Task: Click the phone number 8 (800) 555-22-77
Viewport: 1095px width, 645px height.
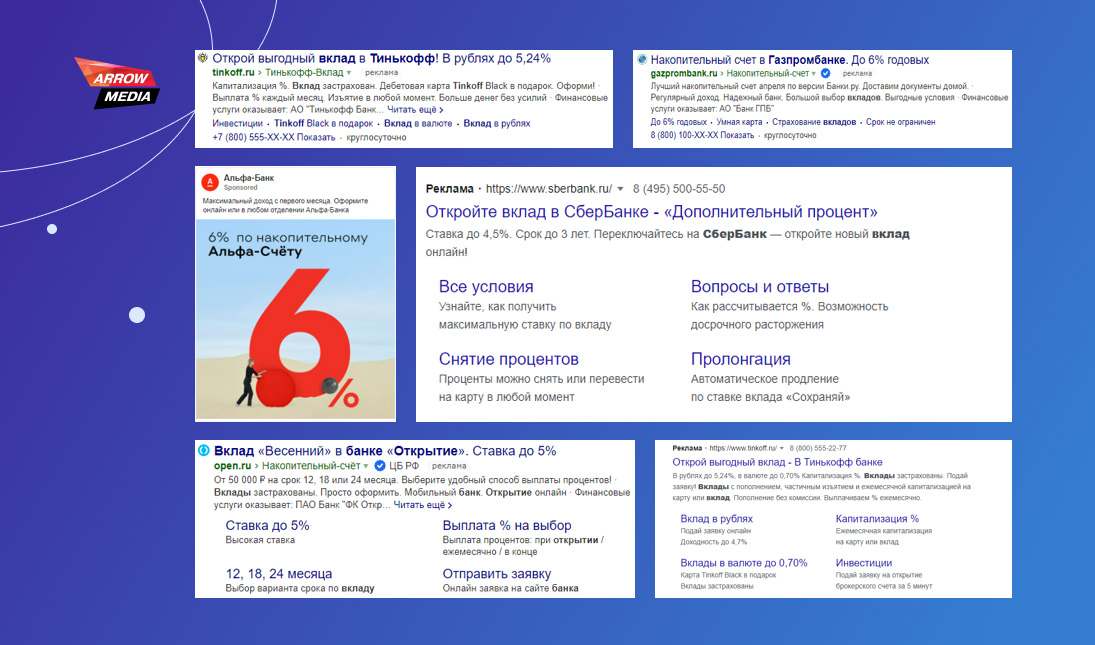Action: coord(818,448)
